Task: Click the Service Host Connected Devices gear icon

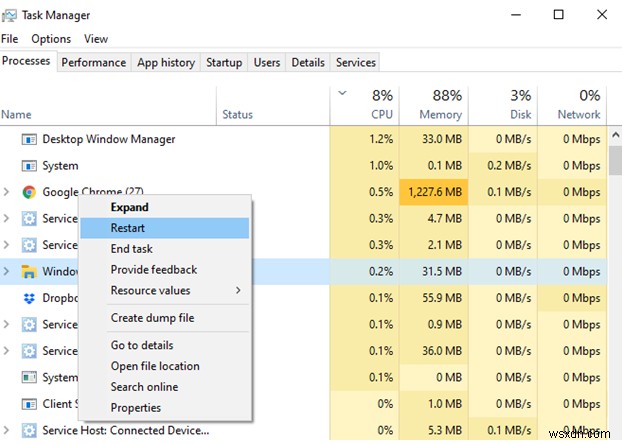Action: pyautogui.click(x=29, y=431)
